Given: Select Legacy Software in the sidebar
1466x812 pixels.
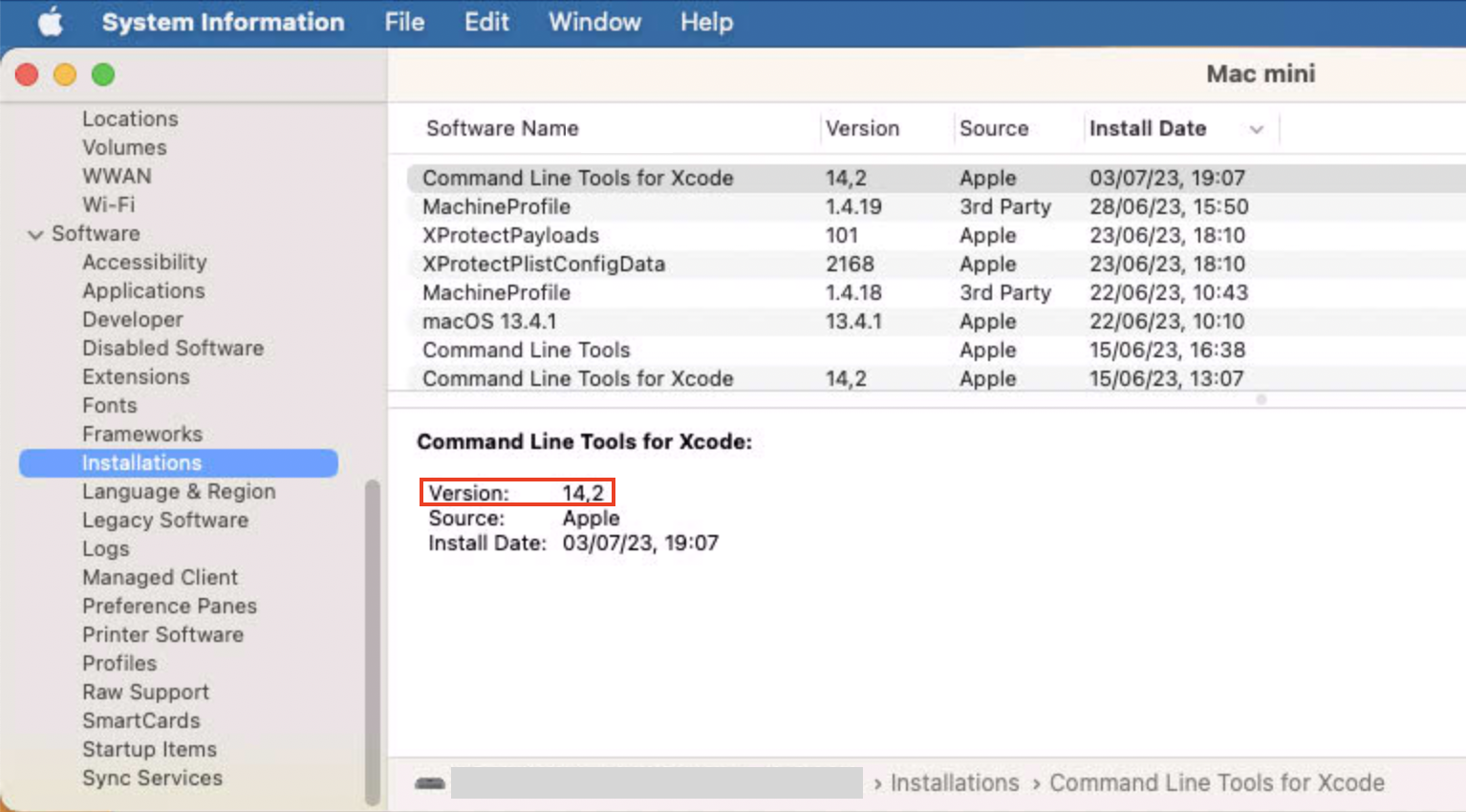Looking at the screenshot, I should pyautogui.click(x=164, y=520).
